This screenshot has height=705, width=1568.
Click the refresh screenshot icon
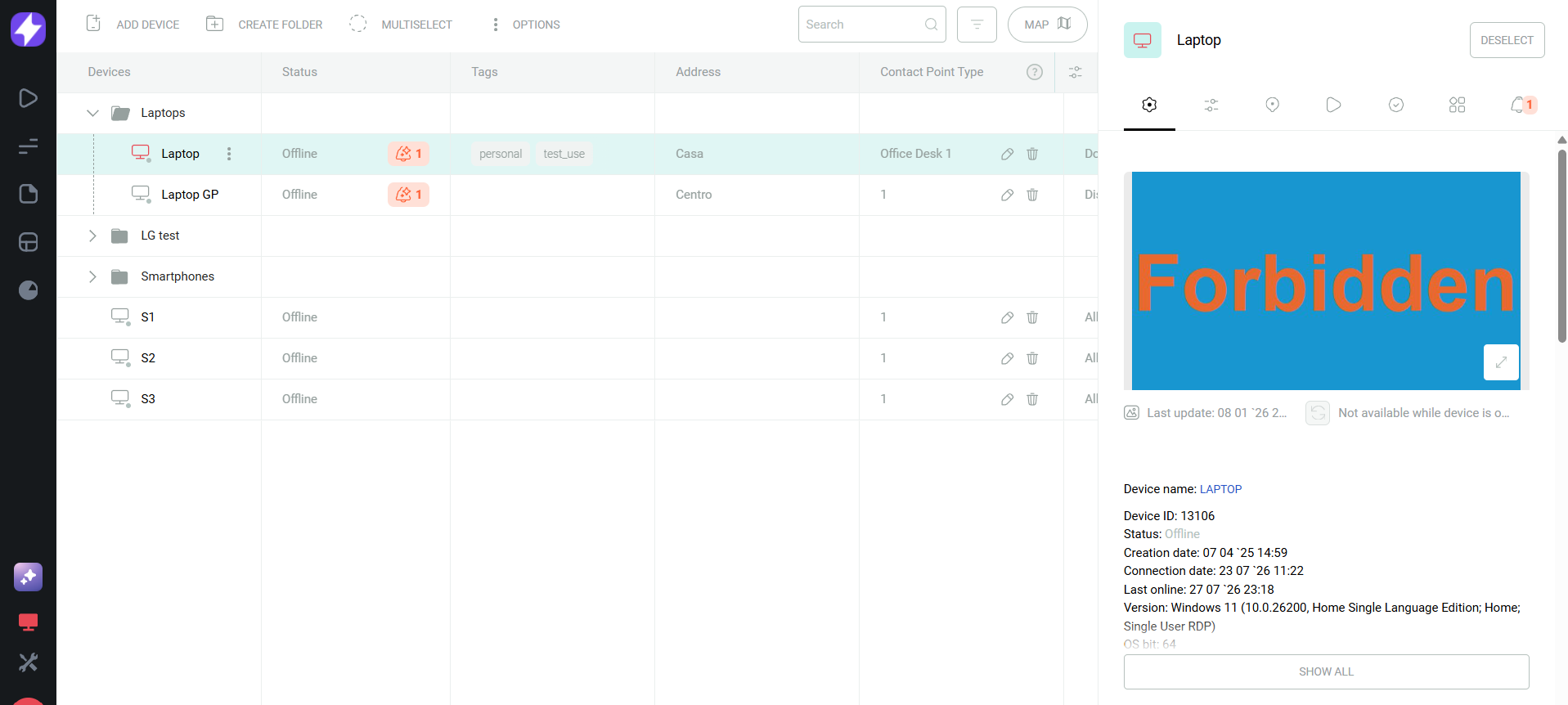pos(1318,413)
